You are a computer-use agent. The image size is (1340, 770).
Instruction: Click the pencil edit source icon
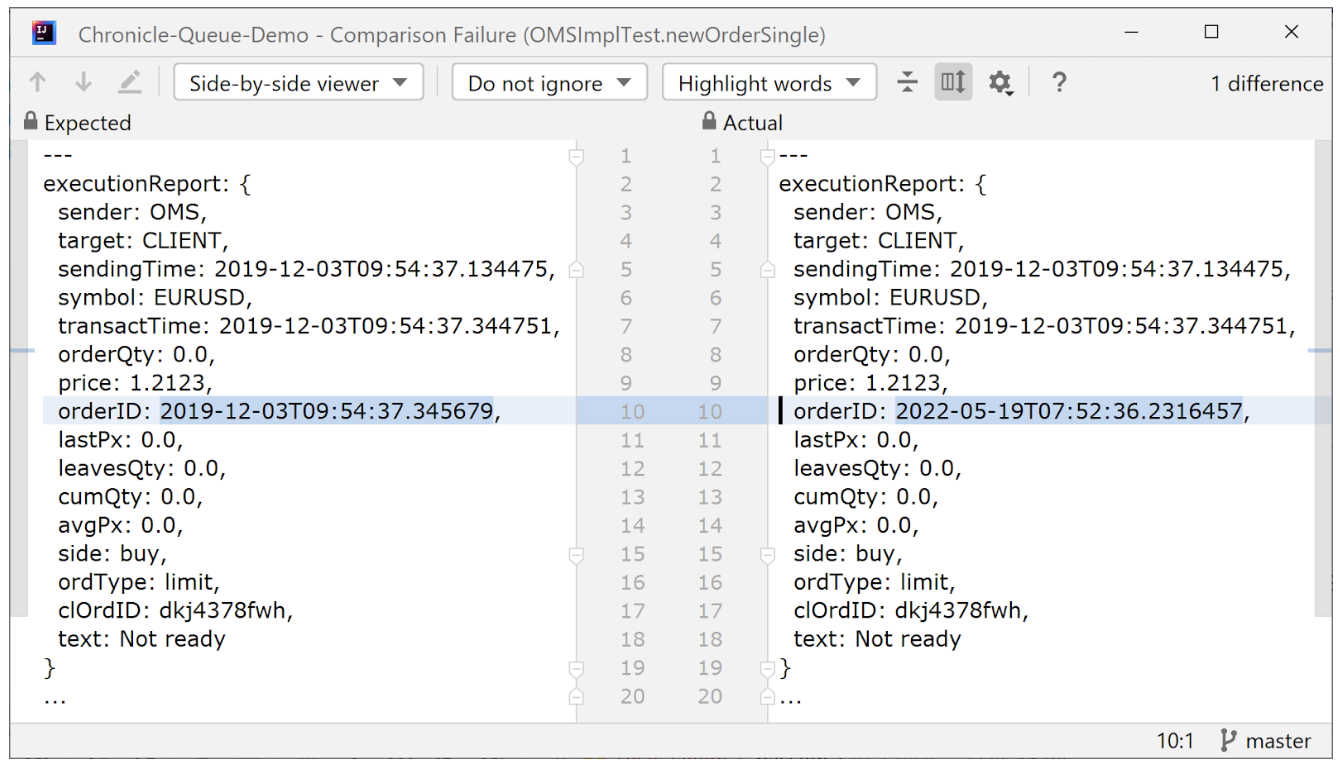pos(129,83)
